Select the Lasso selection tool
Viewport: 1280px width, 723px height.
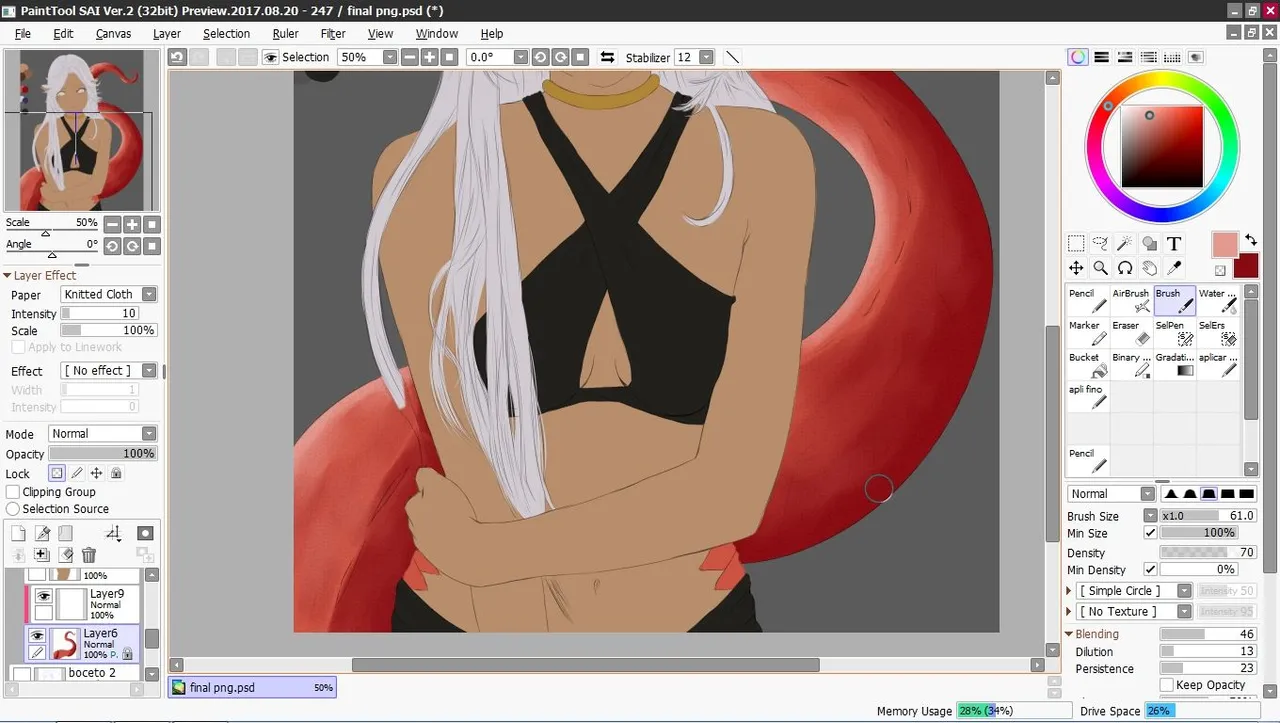click(1100, 243)
